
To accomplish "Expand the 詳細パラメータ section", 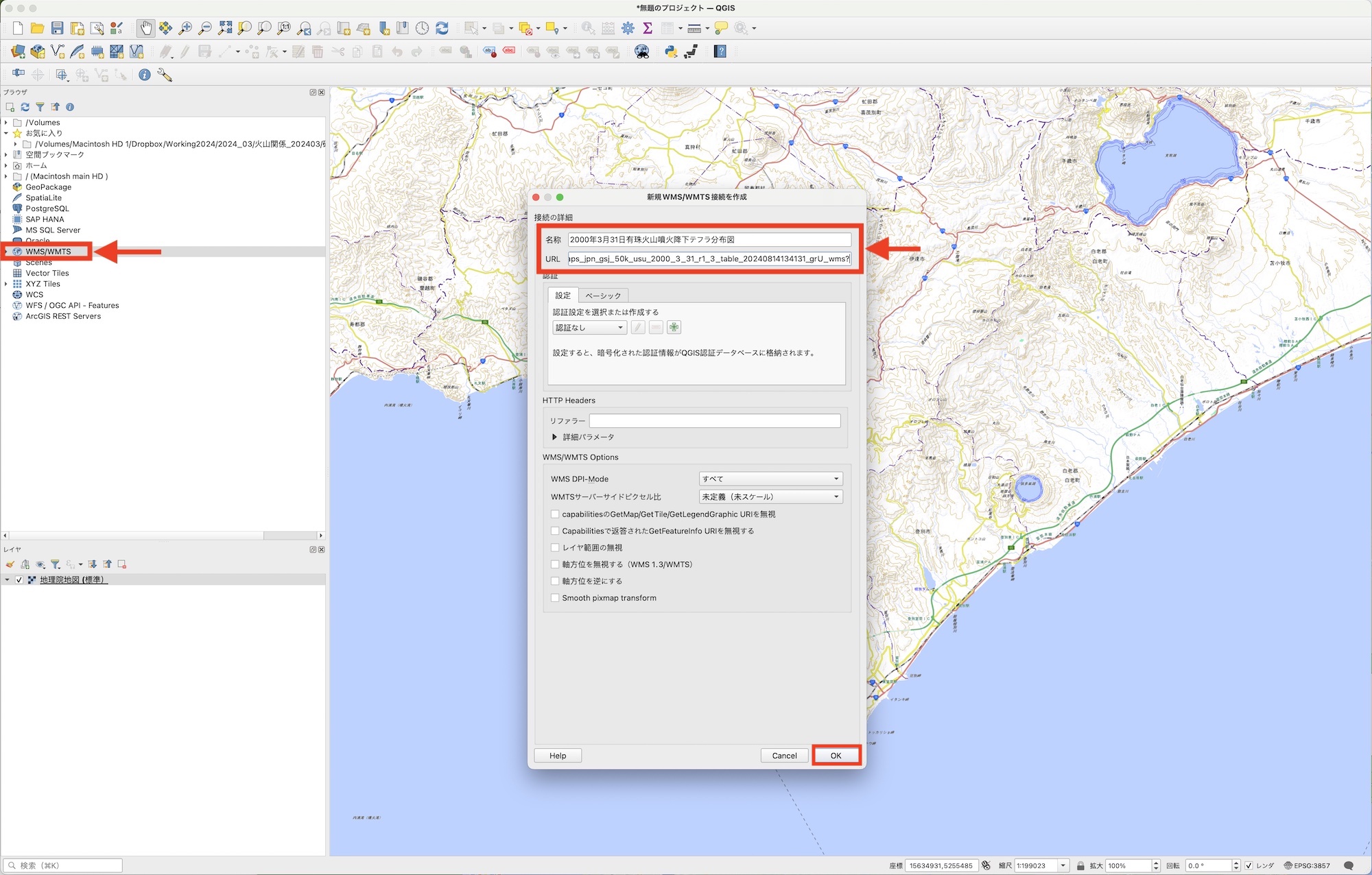I will [554, 437].
